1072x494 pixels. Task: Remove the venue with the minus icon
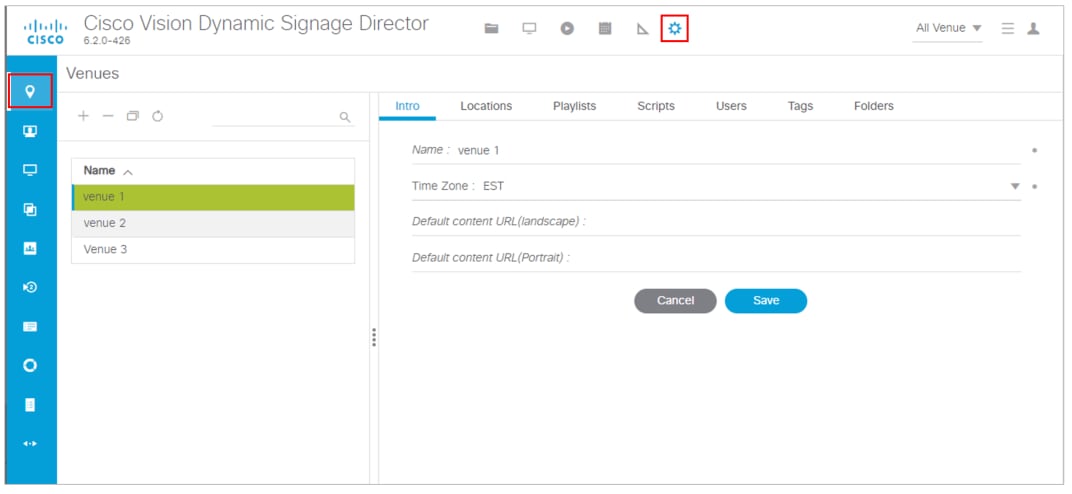(107, 116)
